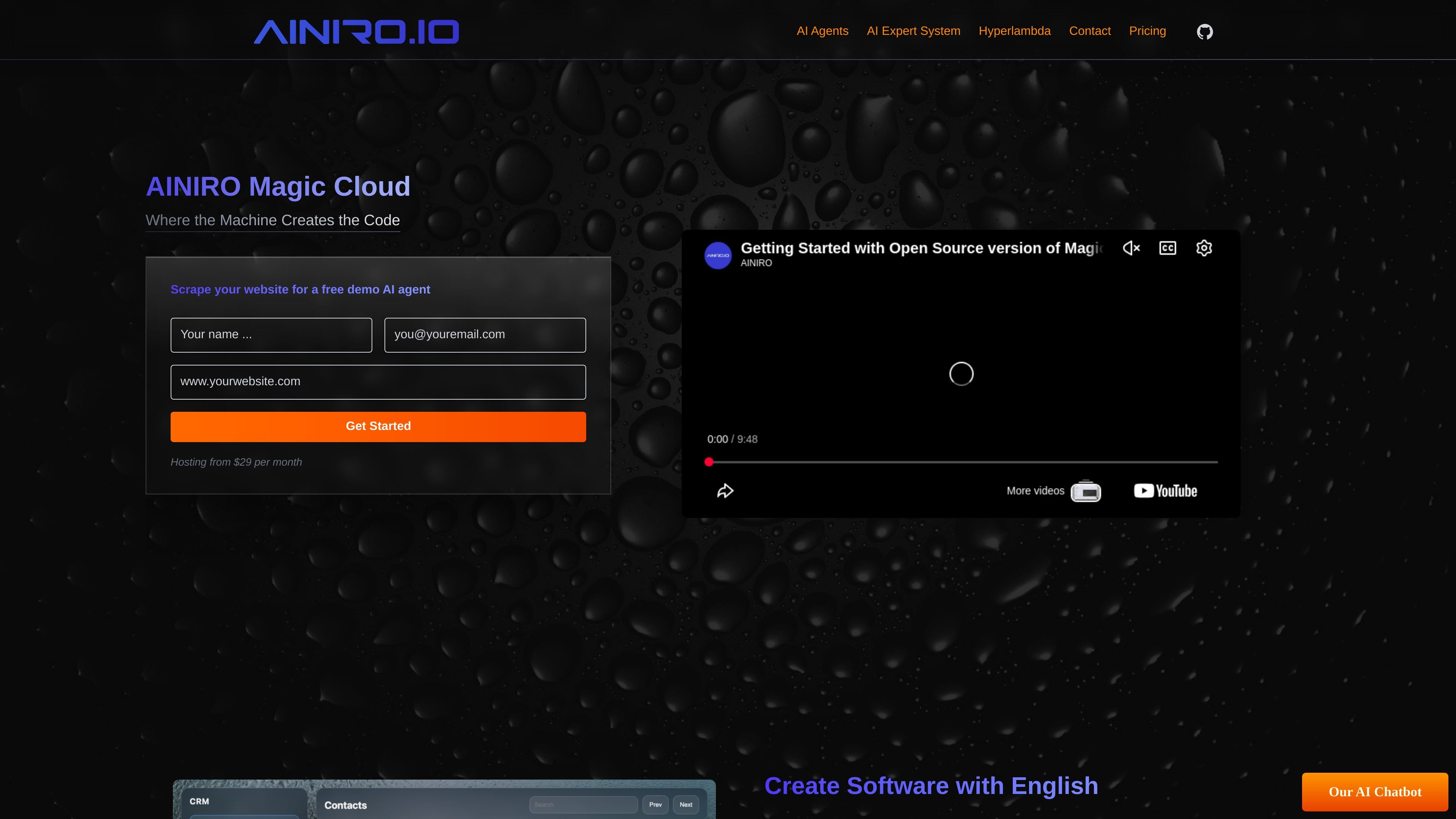
Task: Click 'Scrape your website' form heading
Action: pos(300,289)
